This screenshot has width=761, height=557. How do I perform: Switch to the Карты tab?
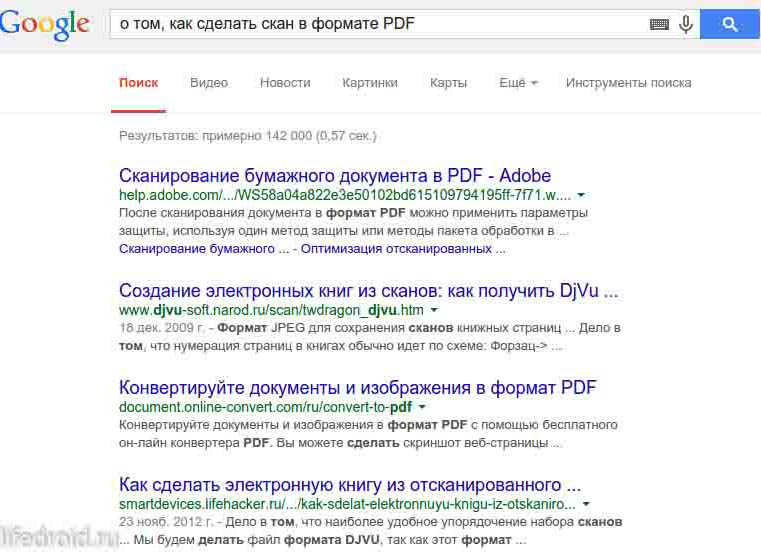[448, 83]
